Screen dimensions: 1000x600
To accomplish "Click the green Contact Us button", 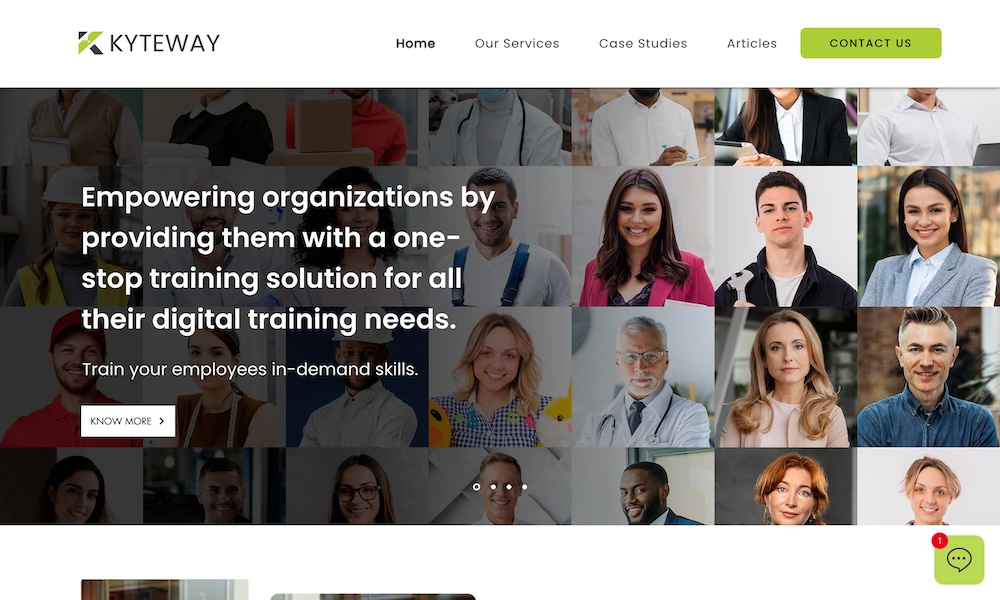I will pyautogui.click(x=871, y=43).
